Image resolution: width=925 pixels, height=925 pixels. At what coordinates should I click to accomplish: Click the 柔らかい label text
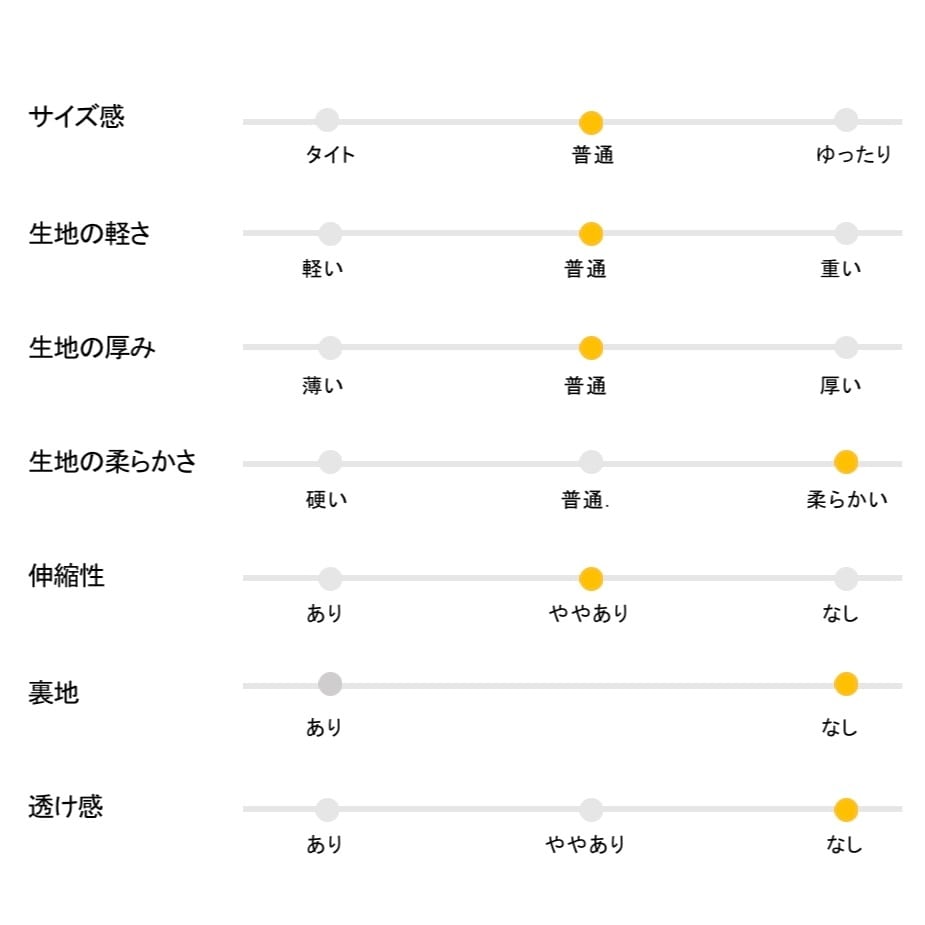pyautogui.click(x=846, y=499)
